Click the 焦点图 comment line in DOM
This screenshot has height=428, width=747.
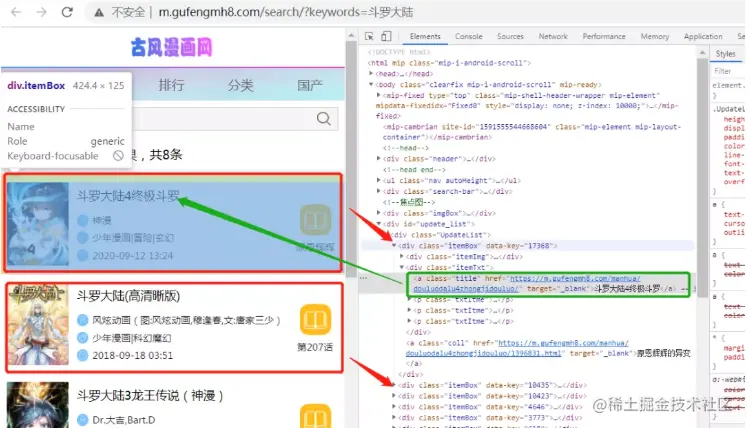pyautogui.click(x=409, y=202)
